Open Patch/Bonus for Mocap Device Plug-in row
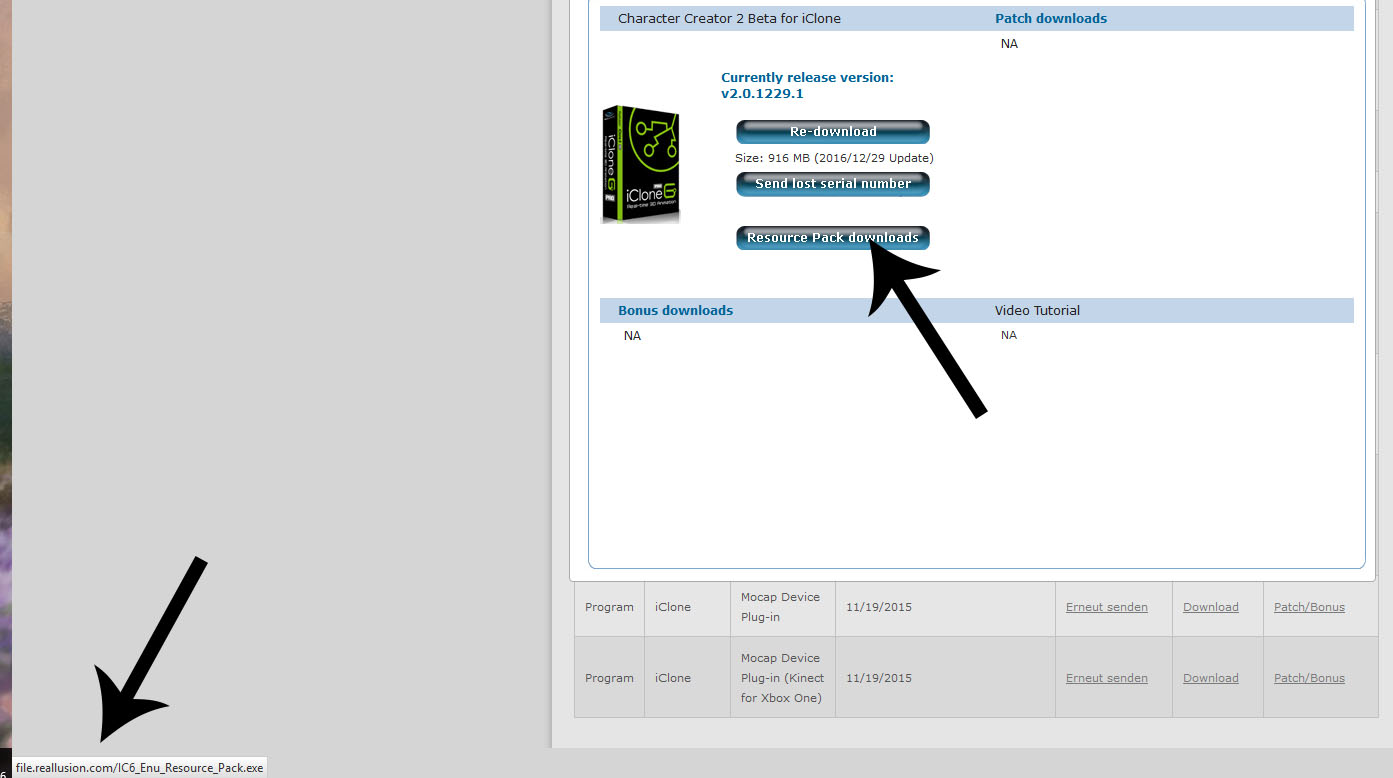The height and width of the screenshot is (778, 1393). pos(1309,607)
